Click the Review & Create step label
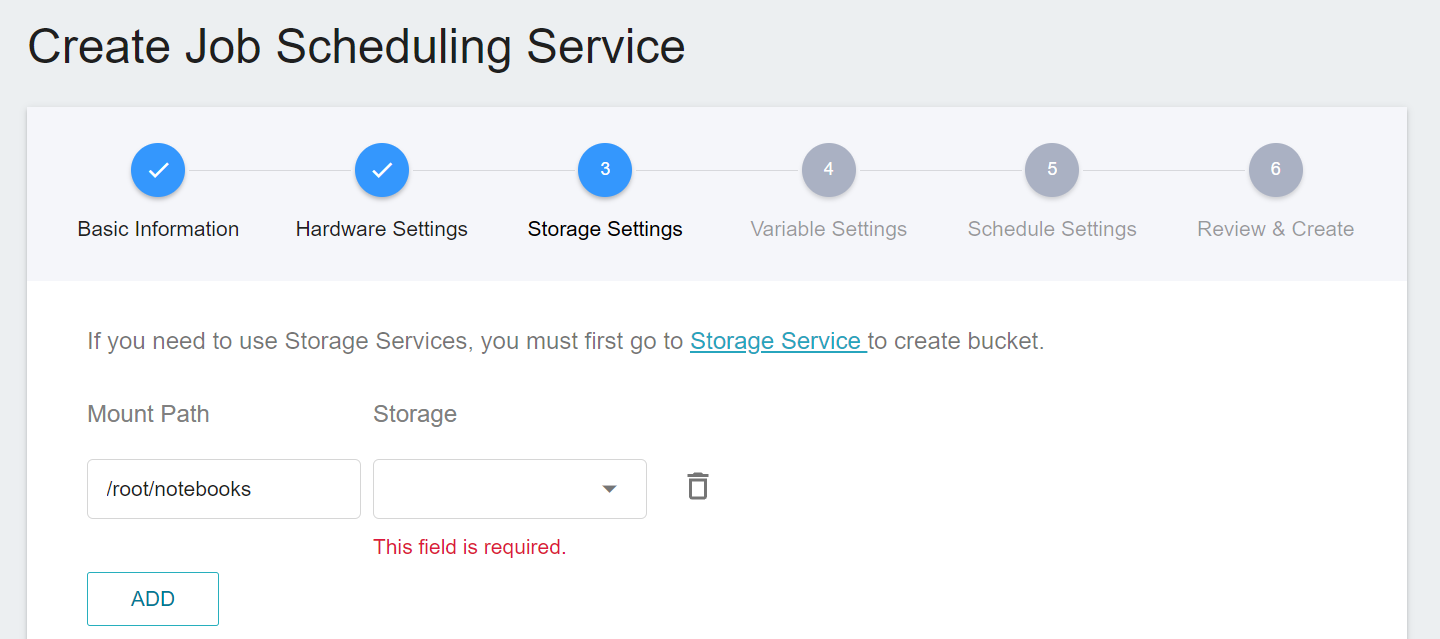Screen dimensions: 1440x639 (1276, 229)
